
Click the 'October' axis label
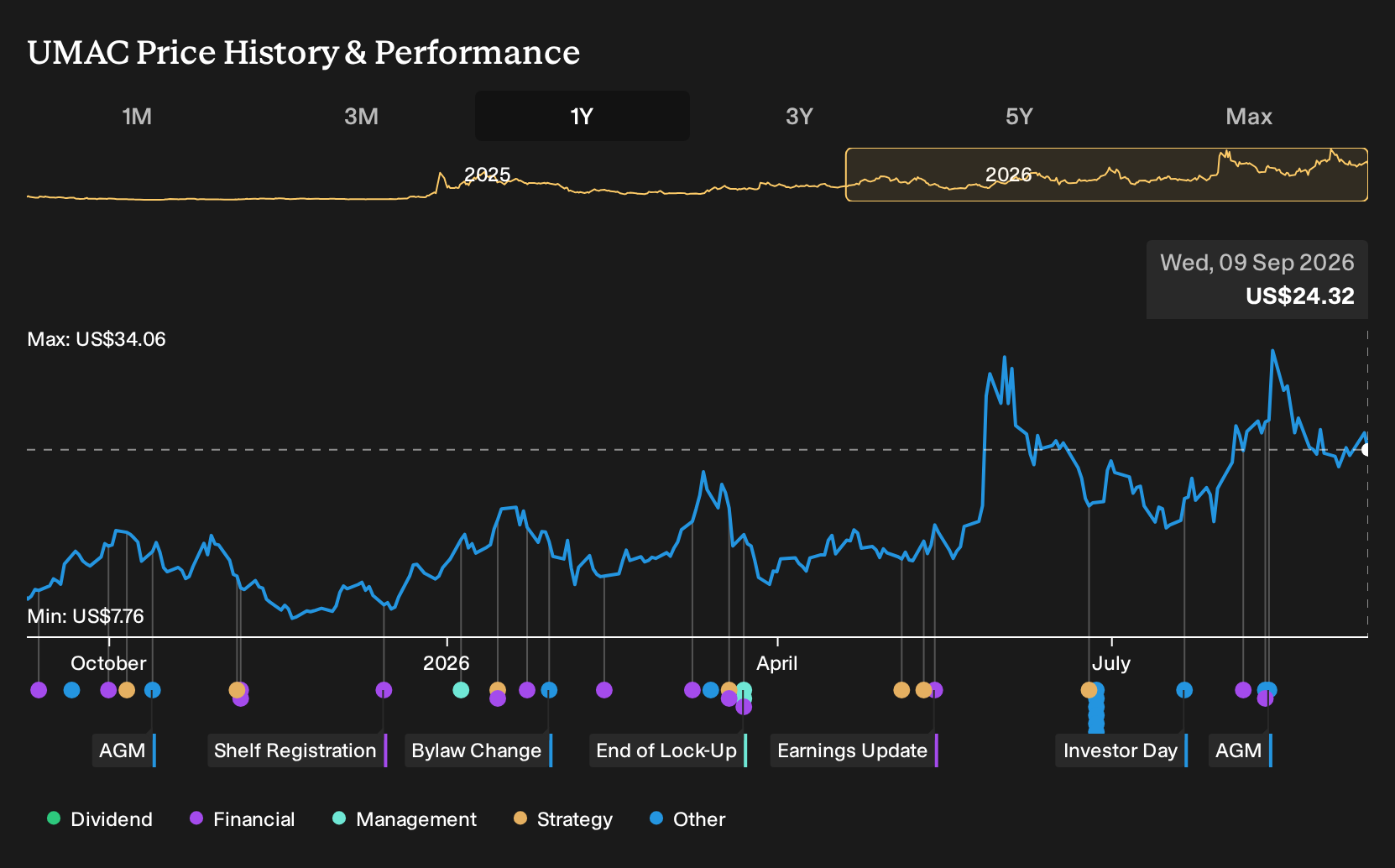pyautogui.click(x=108, y=663)
